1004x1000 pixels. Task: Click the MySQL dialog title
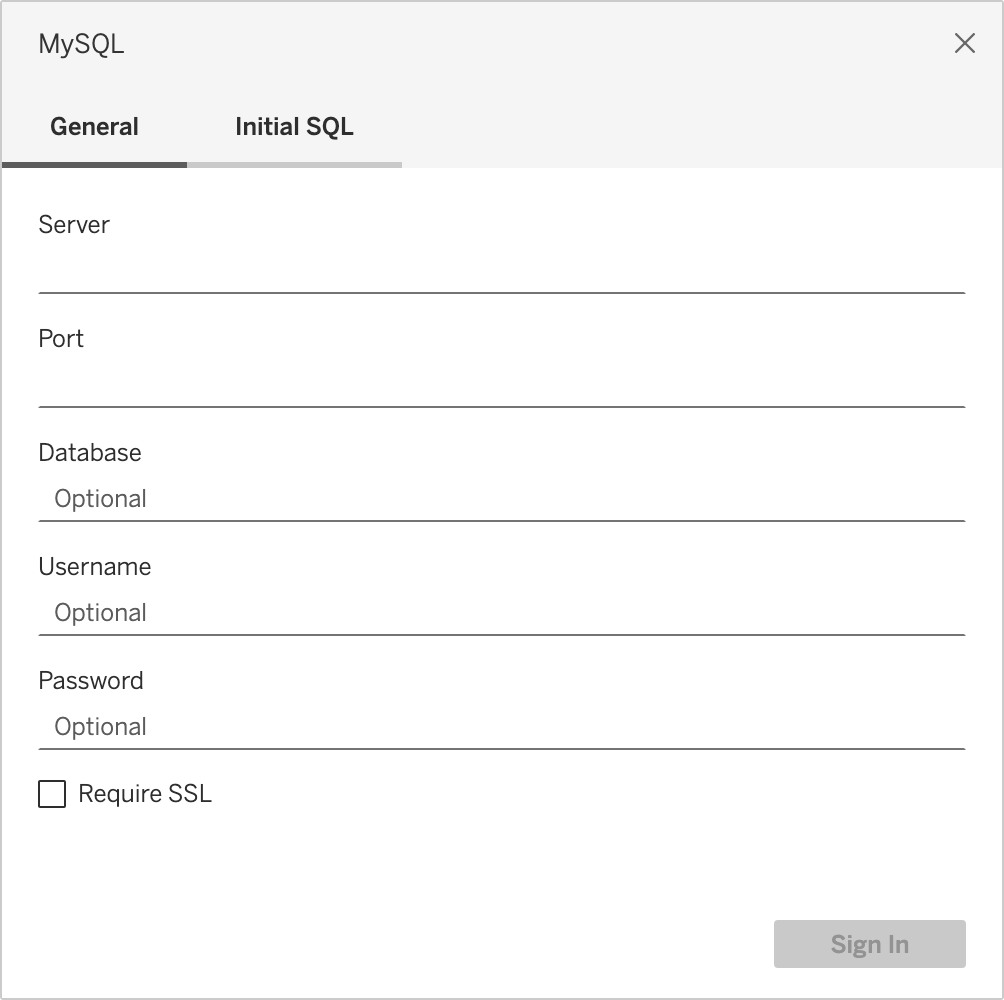point(81,44)
